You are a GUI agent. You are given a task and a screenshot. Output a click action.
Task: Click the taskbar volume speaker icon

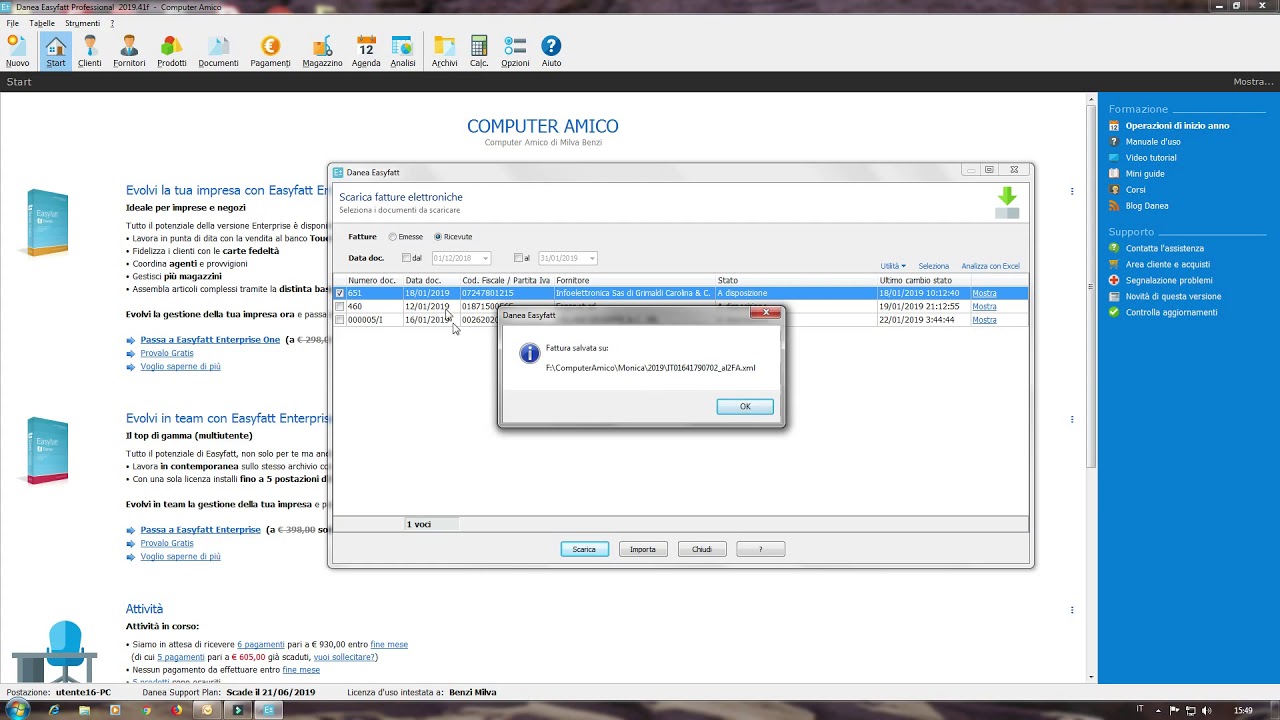click(1206, 710)
